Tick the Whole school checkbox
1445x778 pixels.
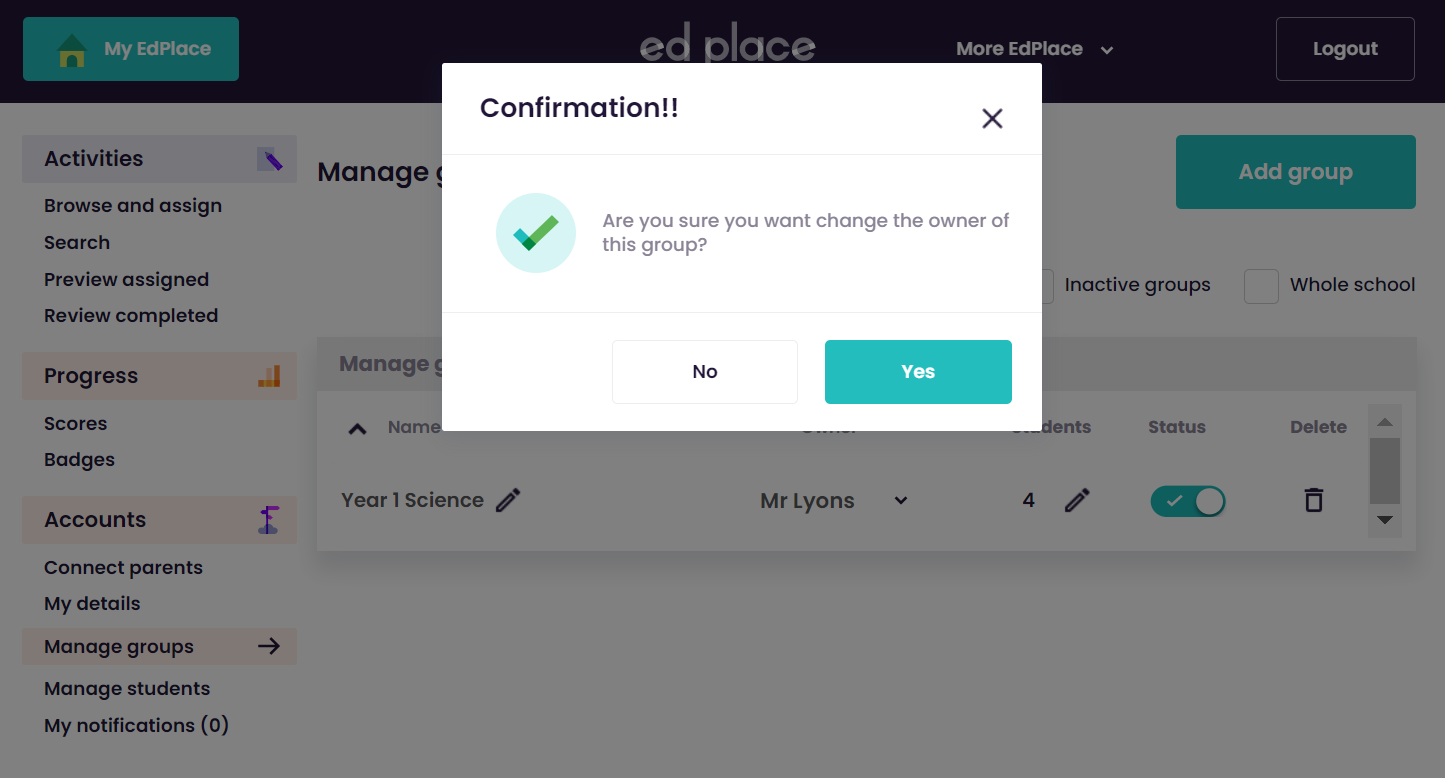[x=1261, y=286]
